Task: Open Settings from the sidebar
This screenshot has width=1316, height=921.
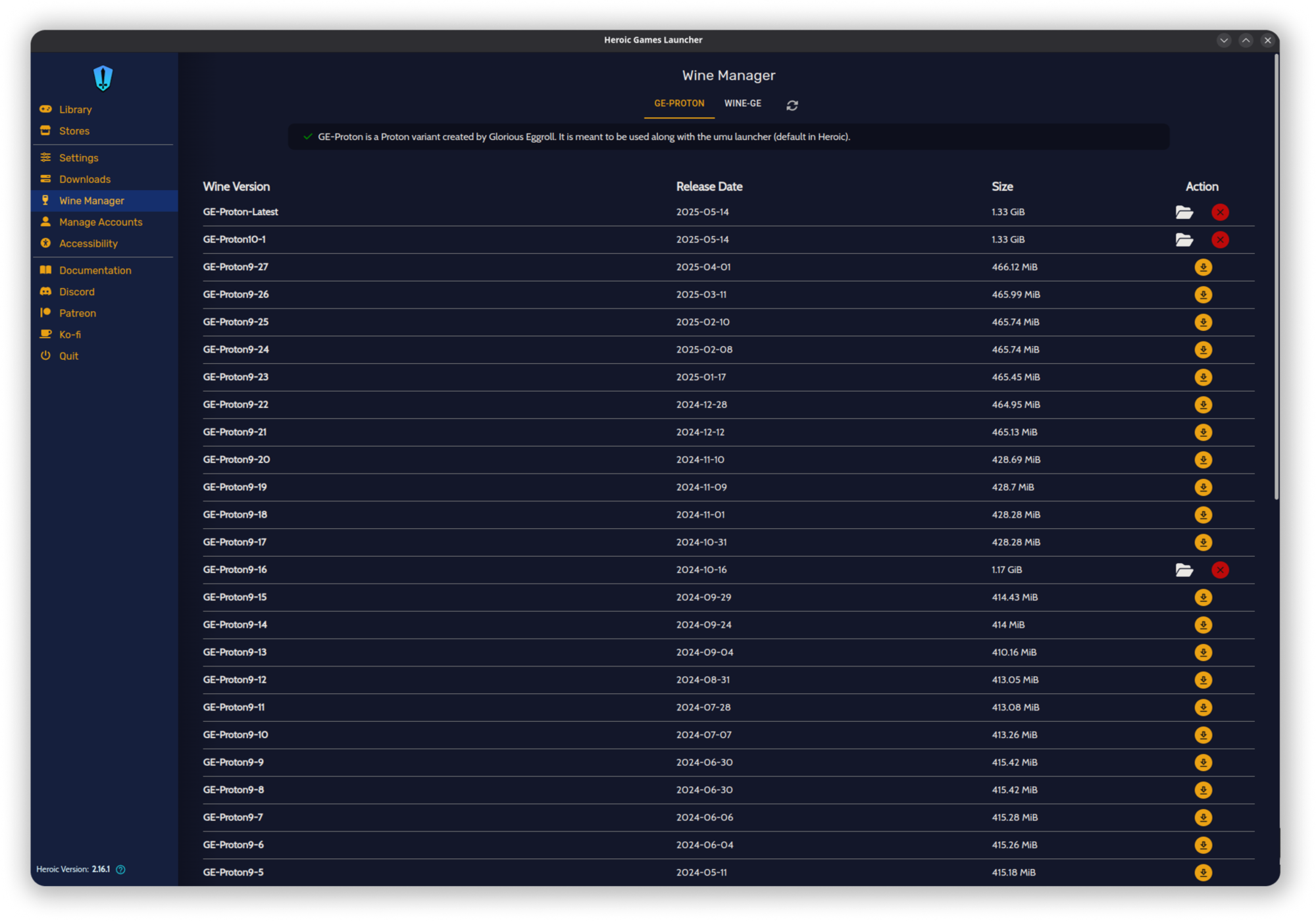Action: [x=104, y=158]
